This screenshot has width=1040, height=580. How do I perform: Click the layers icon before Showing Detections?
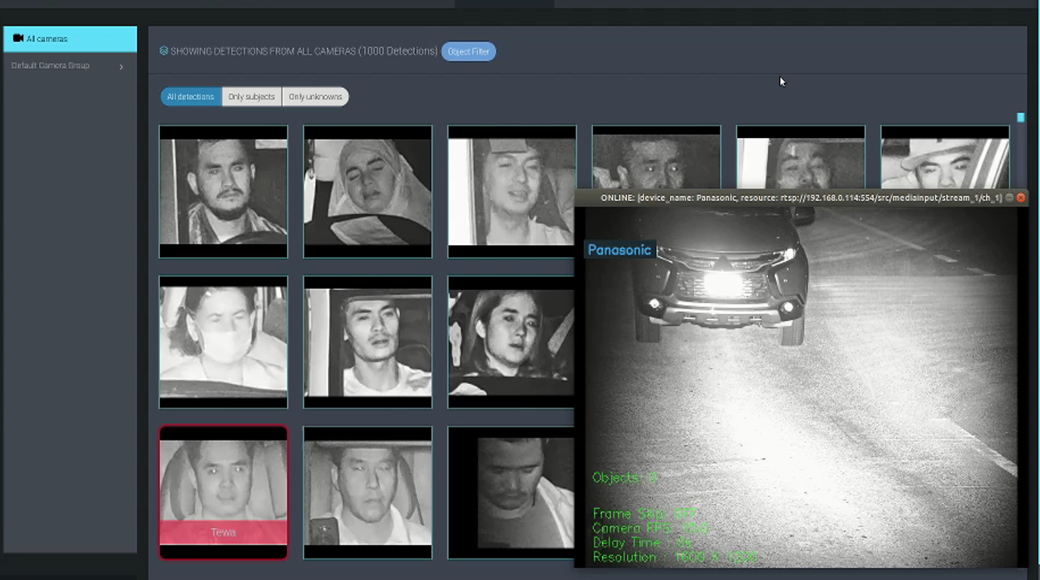164,51
